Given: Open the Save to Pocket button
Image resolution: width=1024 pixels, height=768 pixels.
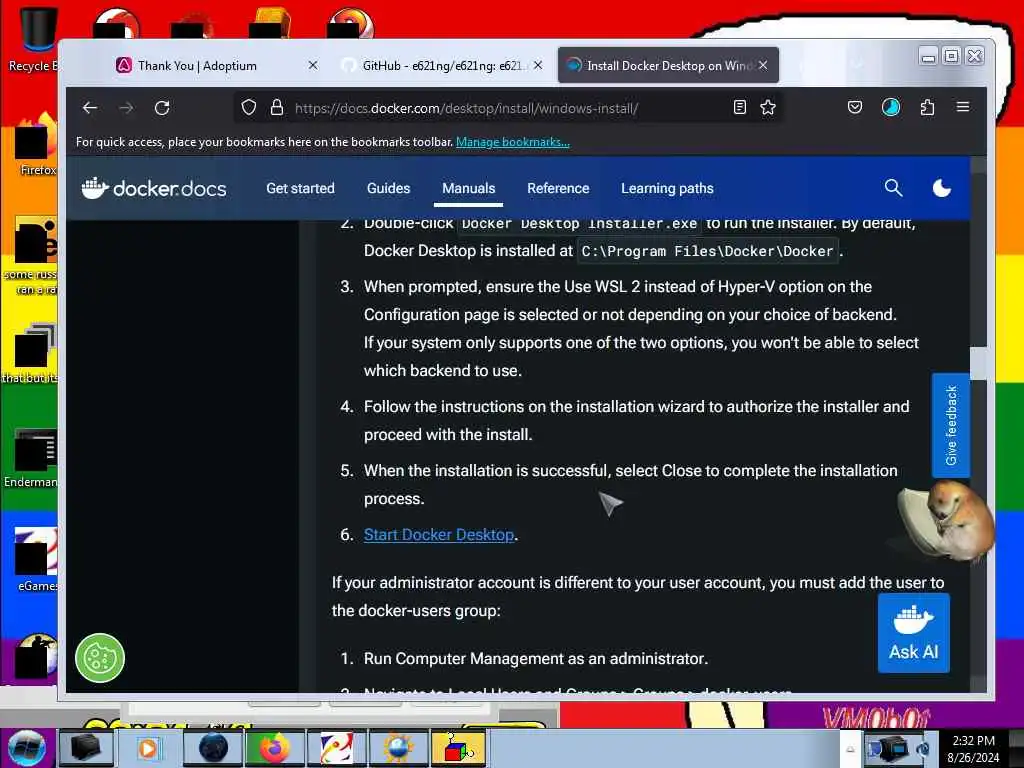Looking at the screenshot, I should point(855,108).
